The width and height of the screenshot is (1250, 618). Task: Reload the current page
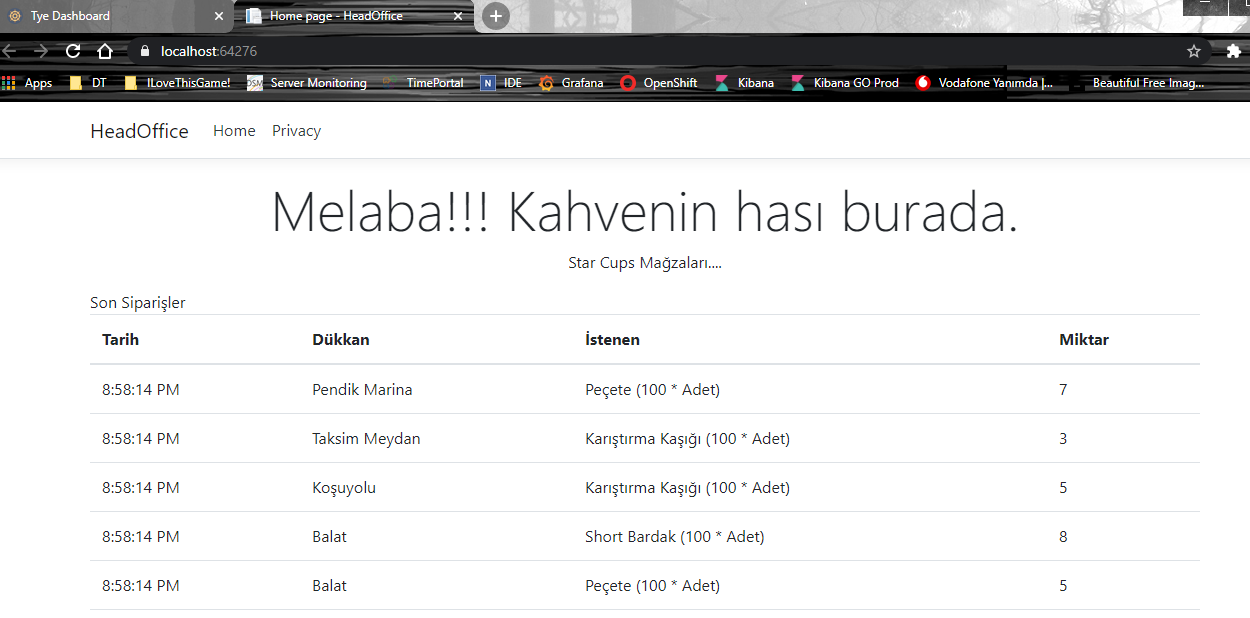(71, 50)
